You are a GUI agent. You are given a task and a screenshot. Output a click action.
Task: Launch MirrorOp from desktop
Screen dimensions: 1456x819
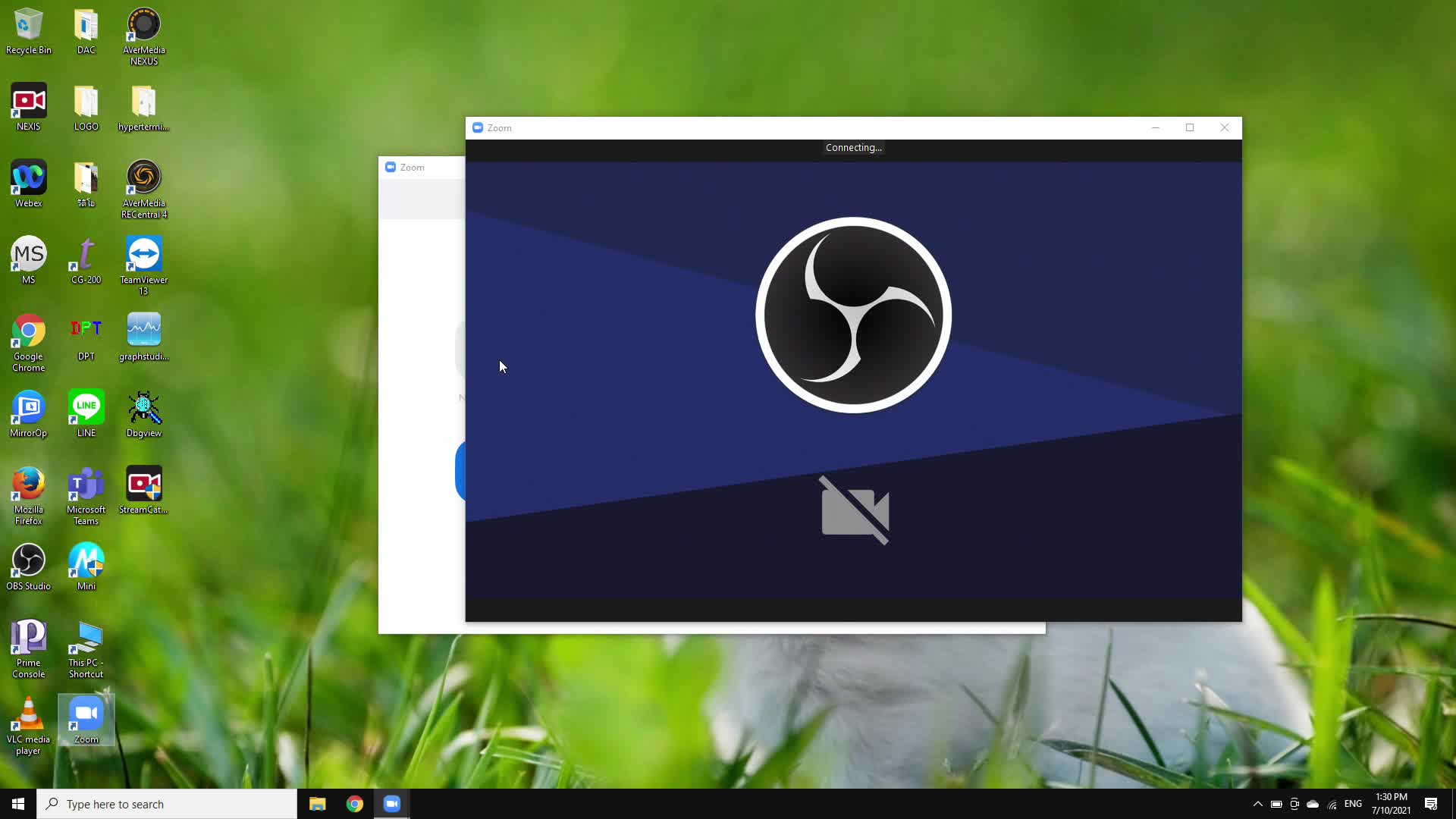29,413
